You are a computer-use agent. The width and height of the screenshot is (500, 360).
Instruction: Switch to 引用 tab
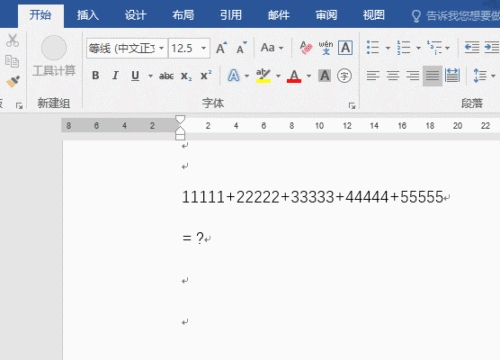click(231, 15)
